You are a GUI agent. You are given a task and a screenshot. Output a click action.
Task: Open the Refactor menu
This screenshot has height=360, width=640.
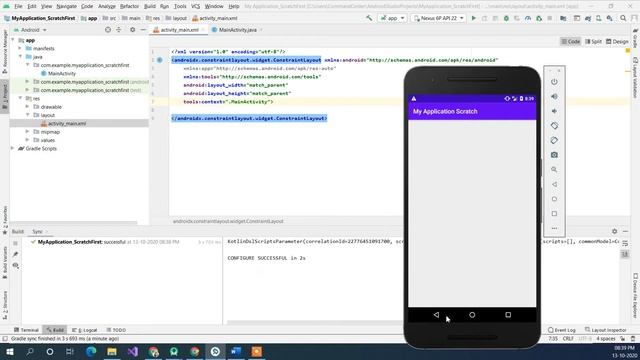click(x=129, y=6)
